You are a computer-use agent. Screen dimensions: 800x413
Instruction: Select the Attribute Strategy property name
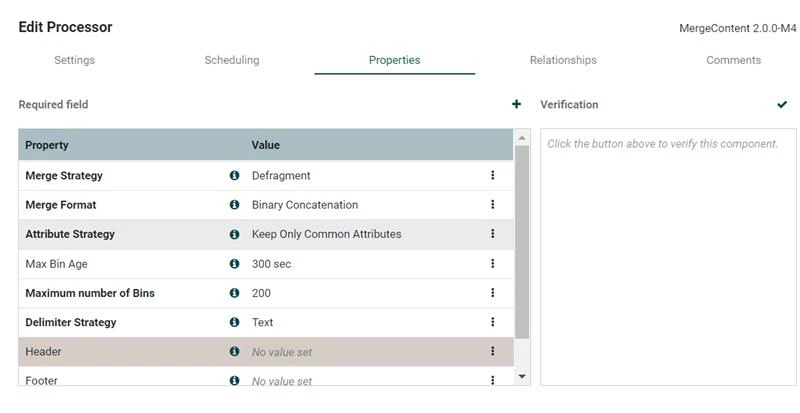(x=70, y=234)
